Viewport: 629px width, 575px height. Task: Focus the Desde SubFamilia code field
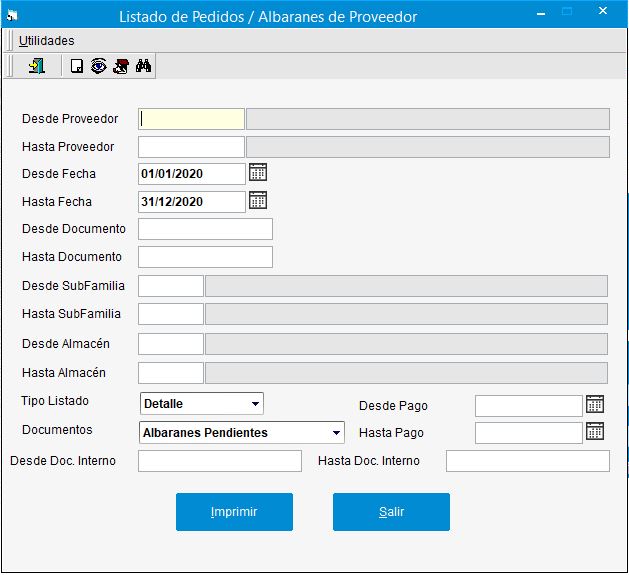(171, 286)
